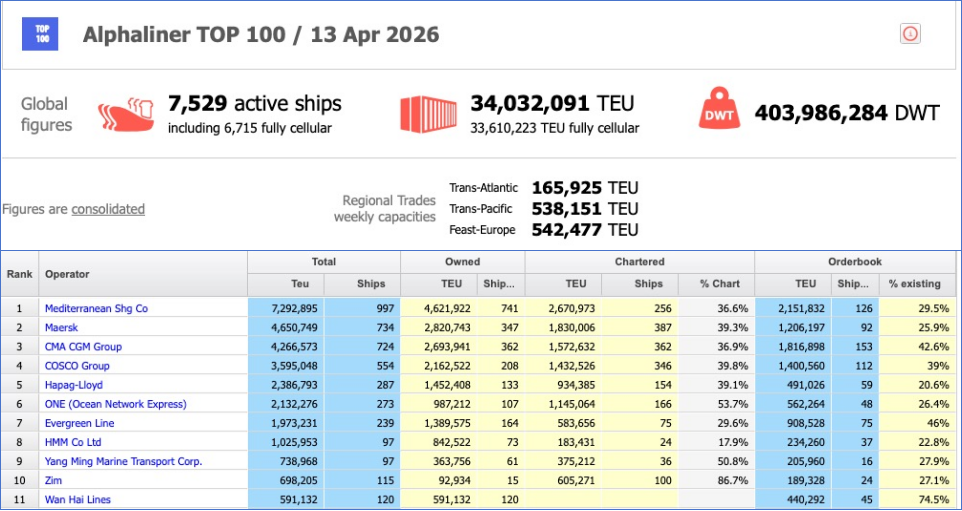This screenshot has width=962, height=511.
Task: Open the Maersk operator page
Action: point(62,327)
